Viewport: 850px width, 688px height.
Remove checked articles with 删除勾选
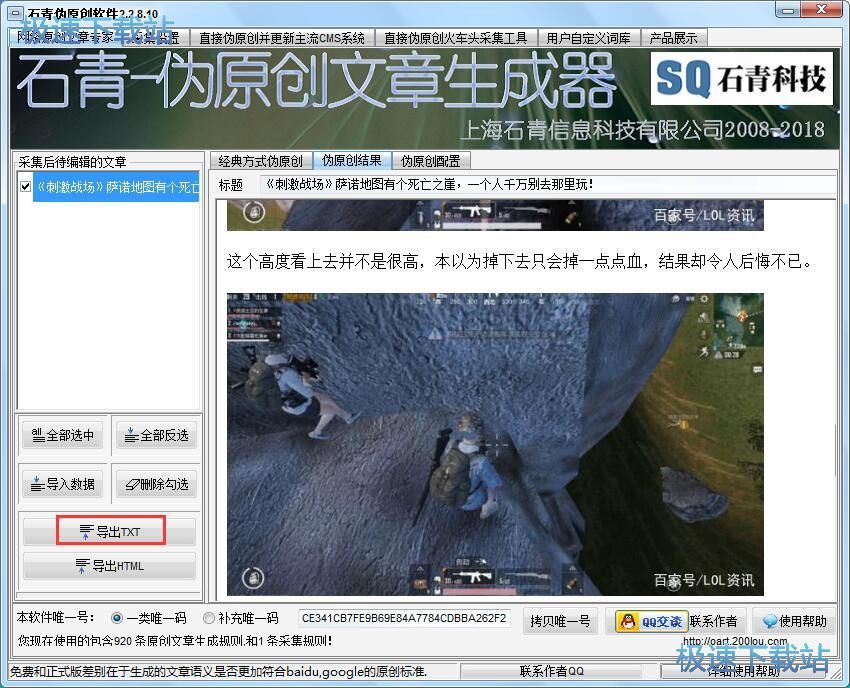(x=157, y=484)
